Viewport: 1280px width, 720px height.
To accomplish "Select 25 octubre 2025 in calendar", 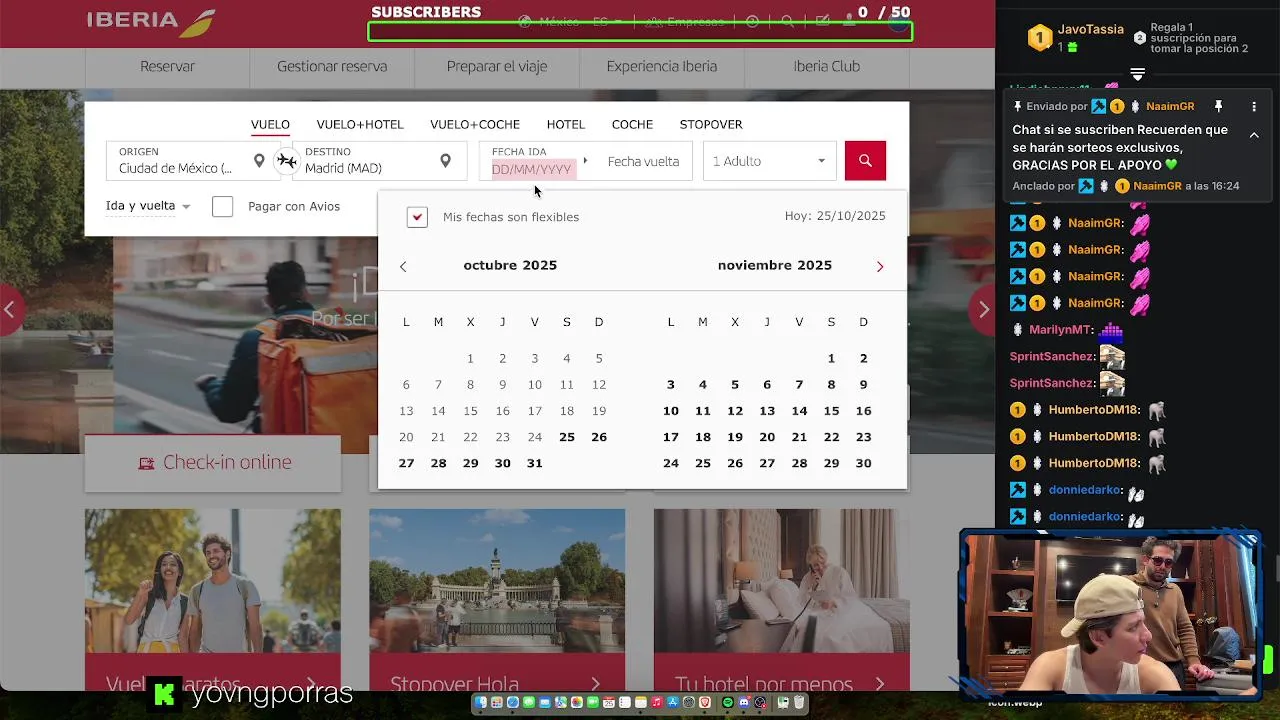I will click(567, 437).
